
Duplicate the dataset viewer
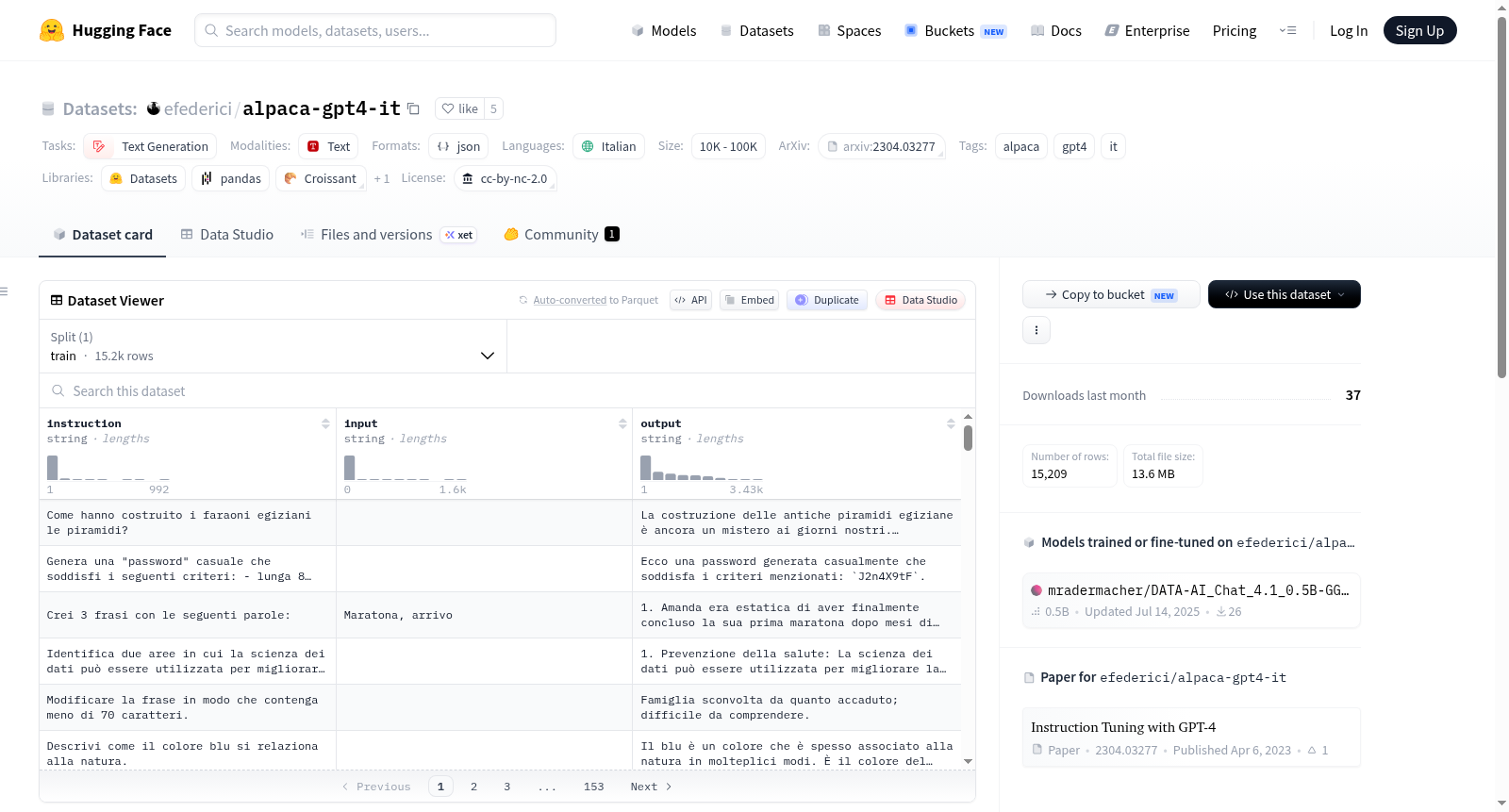(827, 300)
